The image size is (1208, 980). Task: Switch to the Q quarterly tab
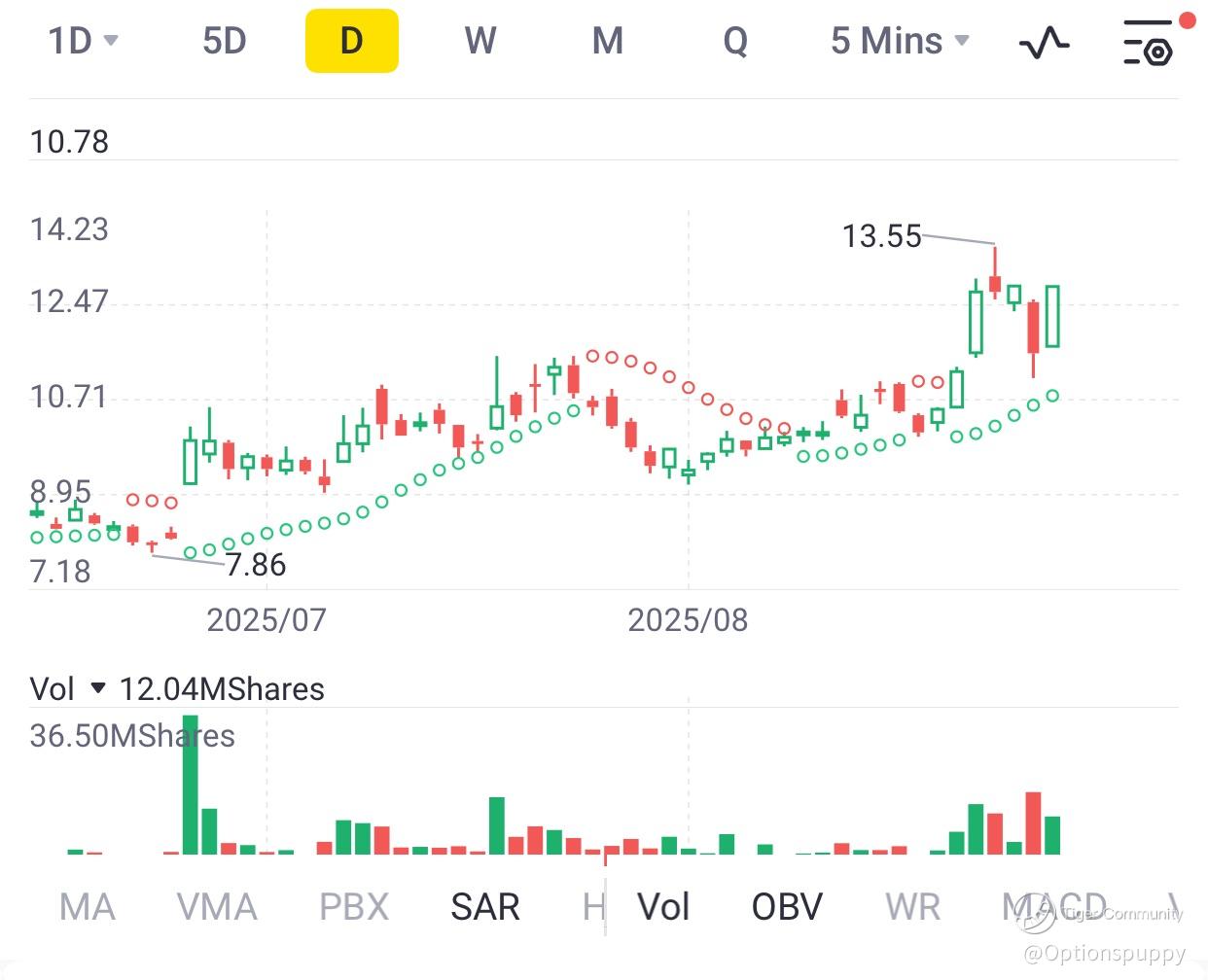click(736, 41)
